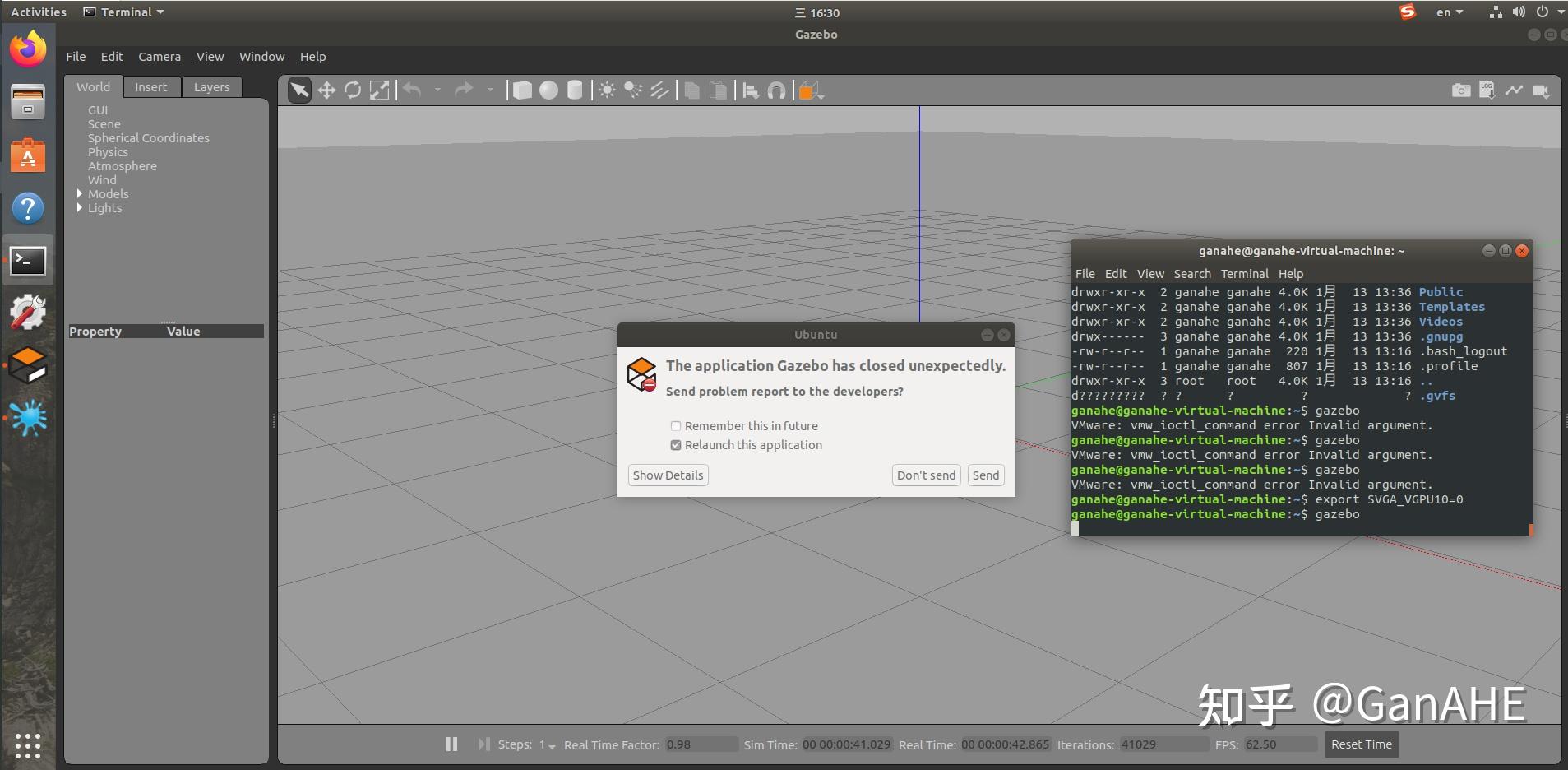Viewport: 1568px width, 770px height.
Task: Choose the scale mode tool
Action: [379, 90]
